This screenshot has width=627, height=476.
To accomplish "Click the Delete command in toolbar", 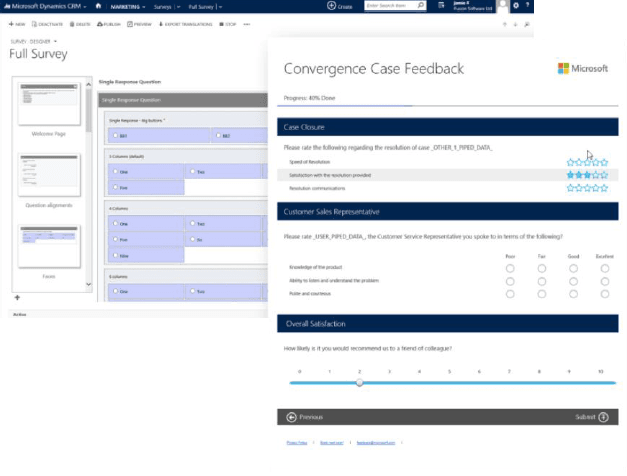I will [82, 23].
